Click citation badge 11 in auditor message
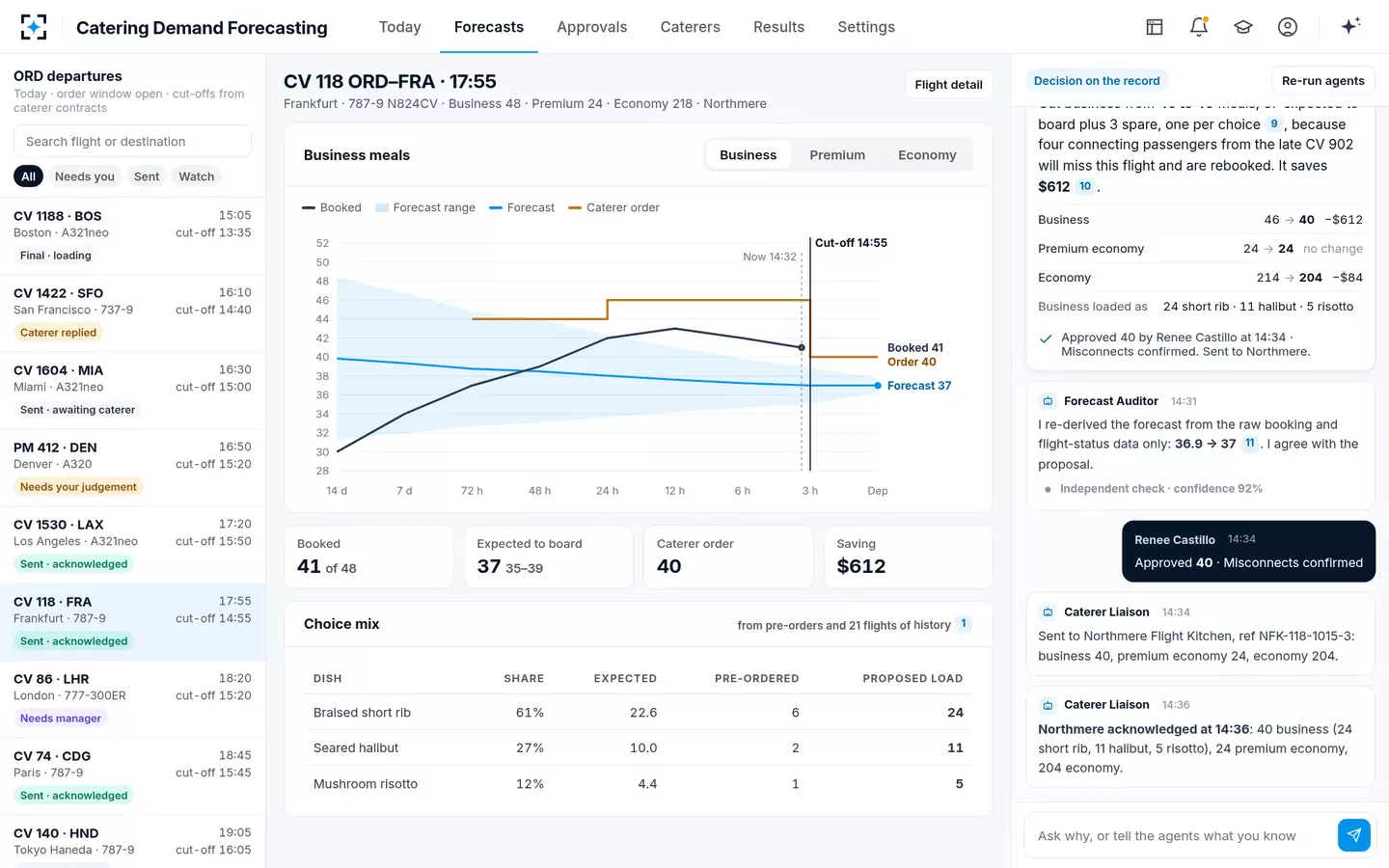Screen dimensions: 1389x868 coord(1250,444)
